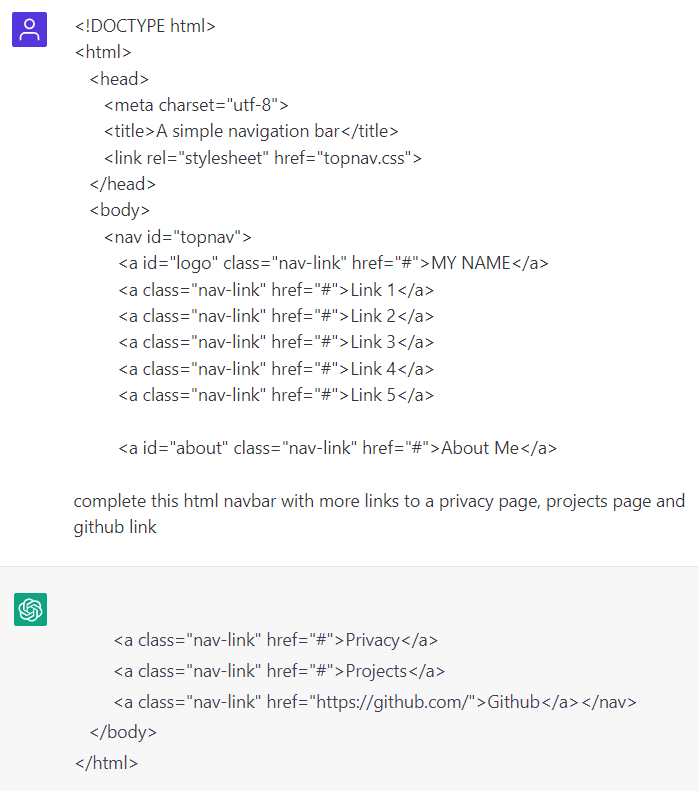The height and width of the screenshot is (791, 699).
Task: Click the purple user avatar icon
Action: coord(29,30)
